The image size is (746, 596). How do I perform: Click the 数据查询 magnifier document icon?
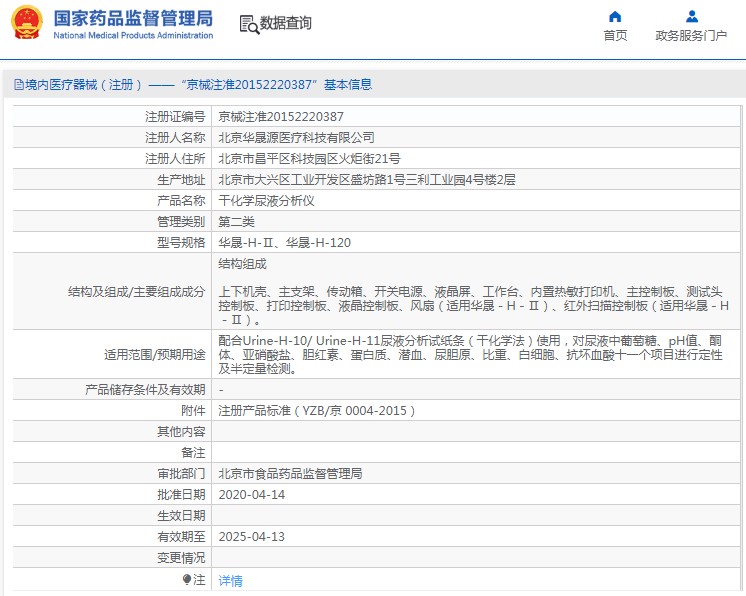tap(248, 23)
